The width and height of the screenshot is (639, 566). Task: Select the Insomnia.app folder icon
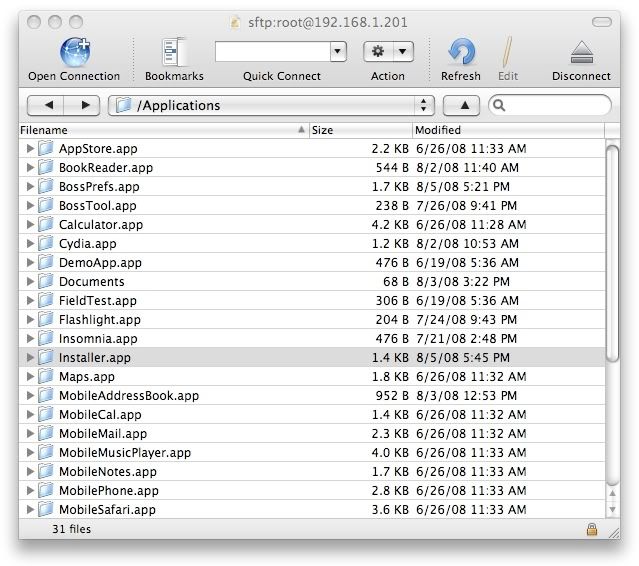[x=46, y=338]
